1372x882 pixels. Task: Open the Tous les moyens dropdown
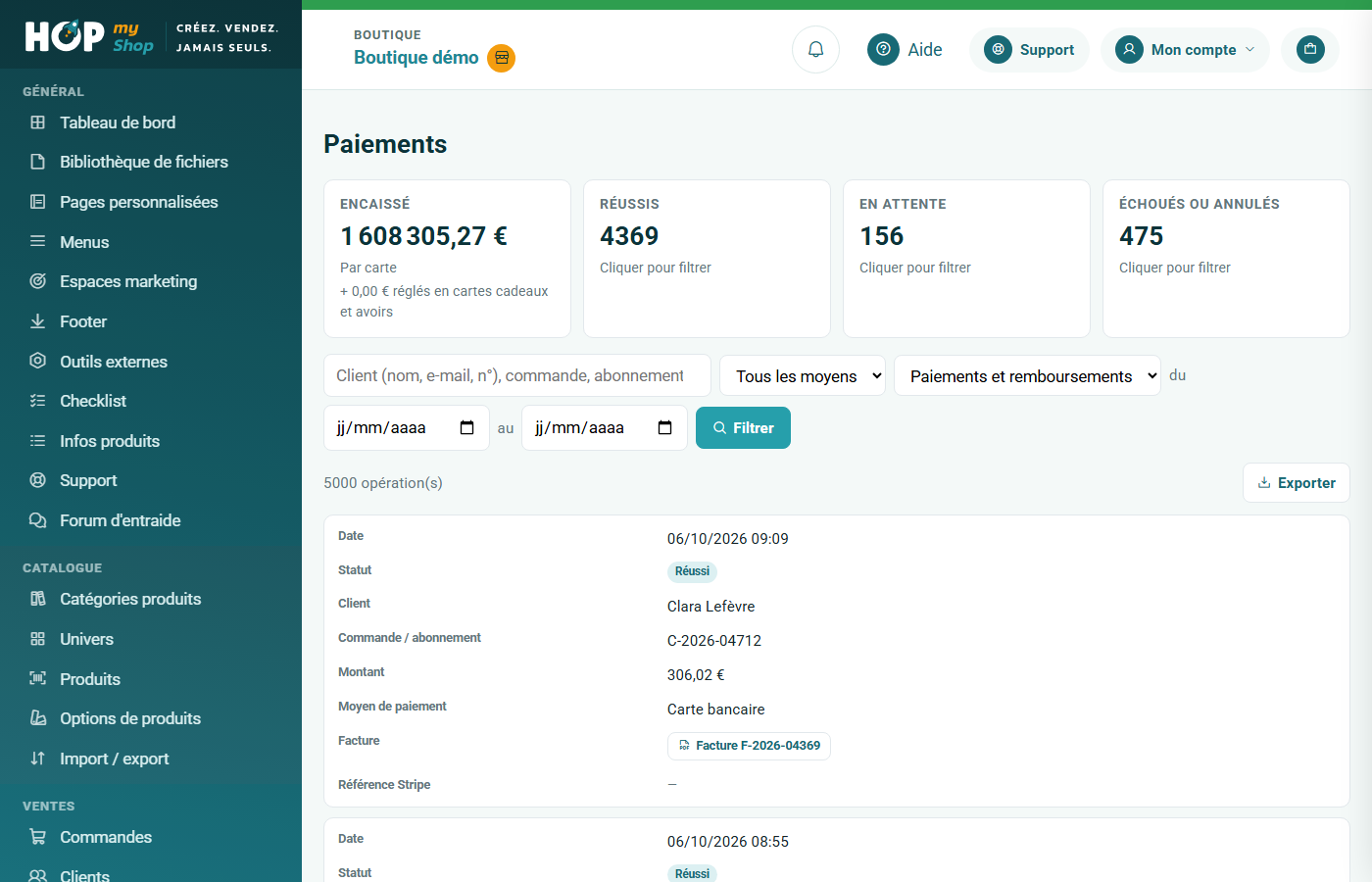tap(803, 375)
